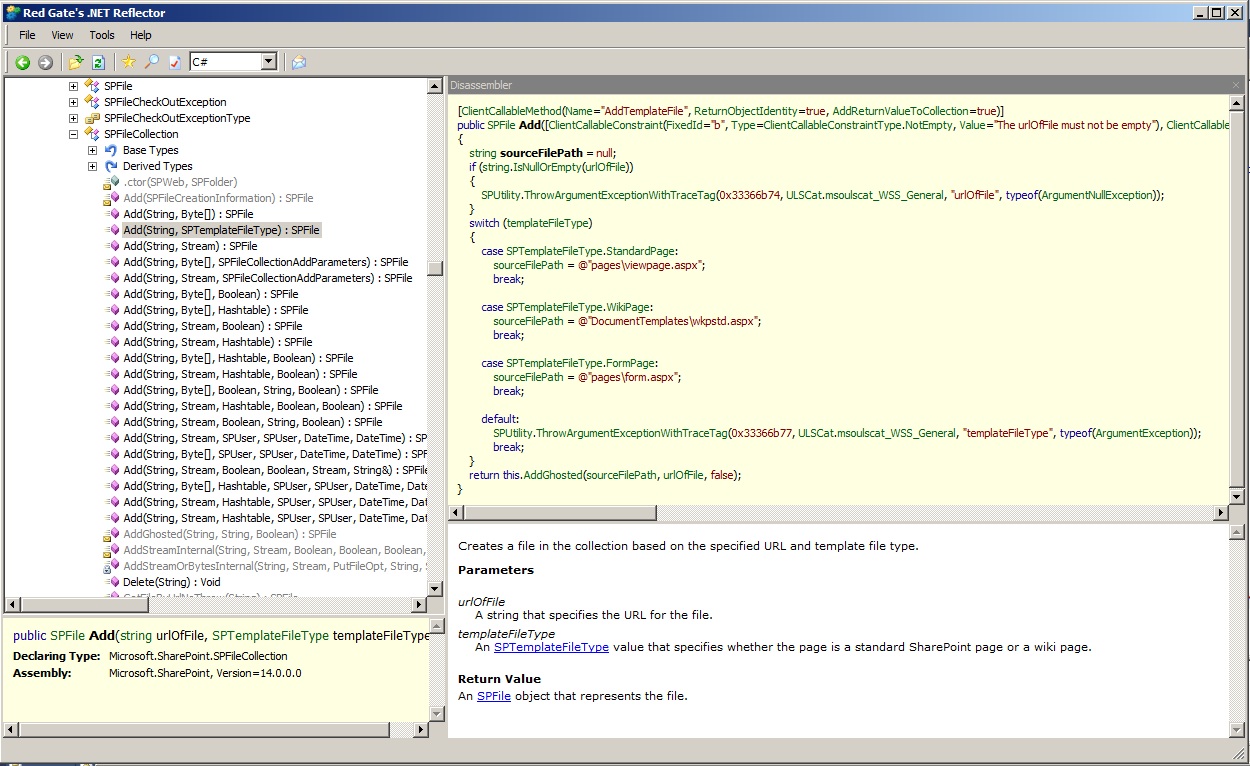Select Add(String, Byte[], Hashtable) : SPFile

tap(216, 310)
